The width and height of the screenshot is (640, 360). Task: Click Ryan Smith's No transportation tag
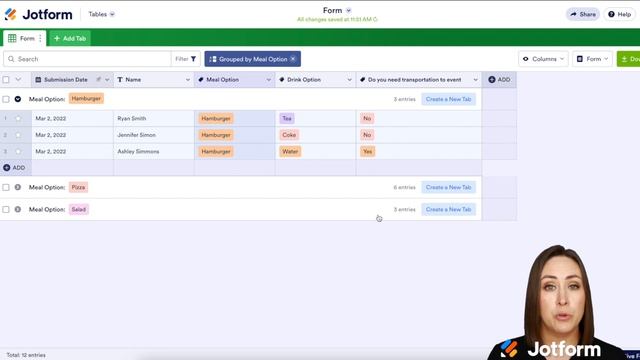point(367,118)
